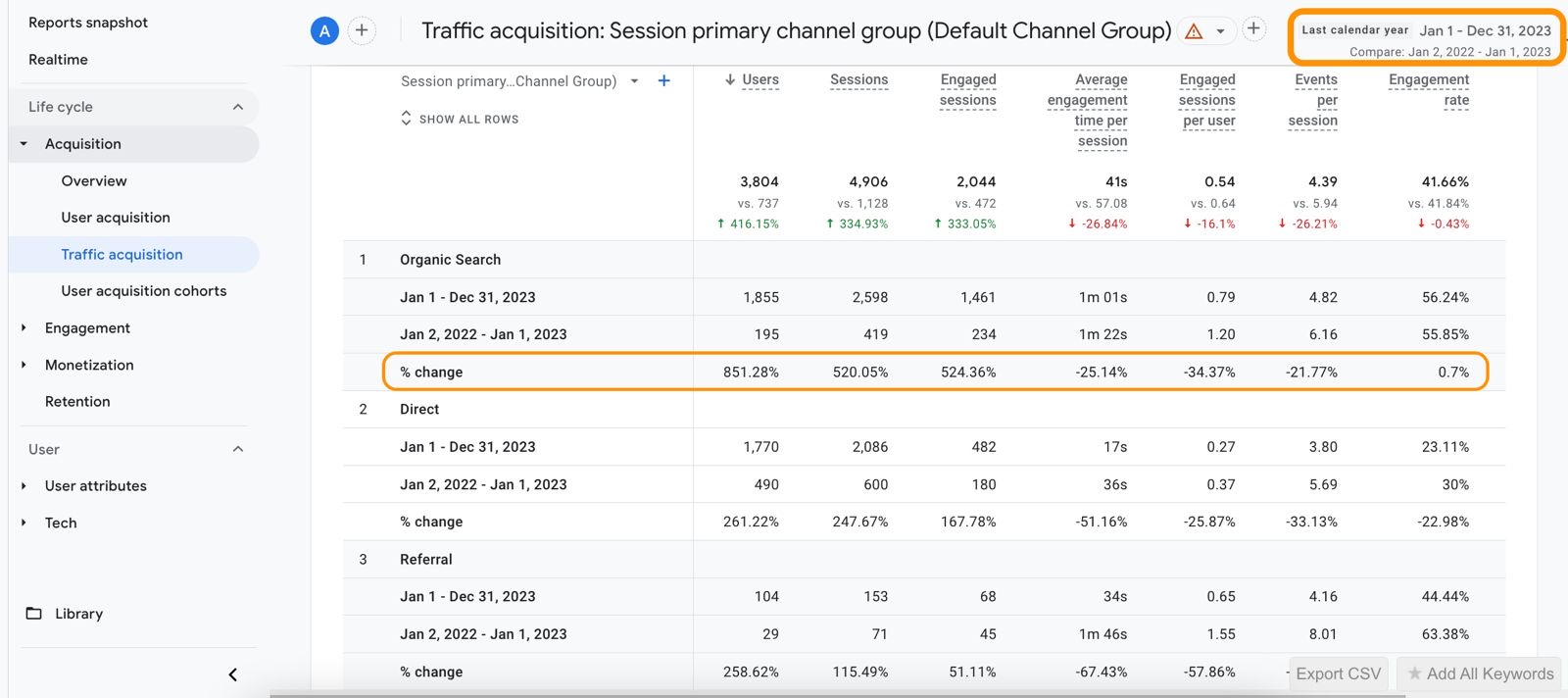The height and width of the screenshot is (698, 1568).
Task: Collapse the Life cycle section
Action: point(237,107)
